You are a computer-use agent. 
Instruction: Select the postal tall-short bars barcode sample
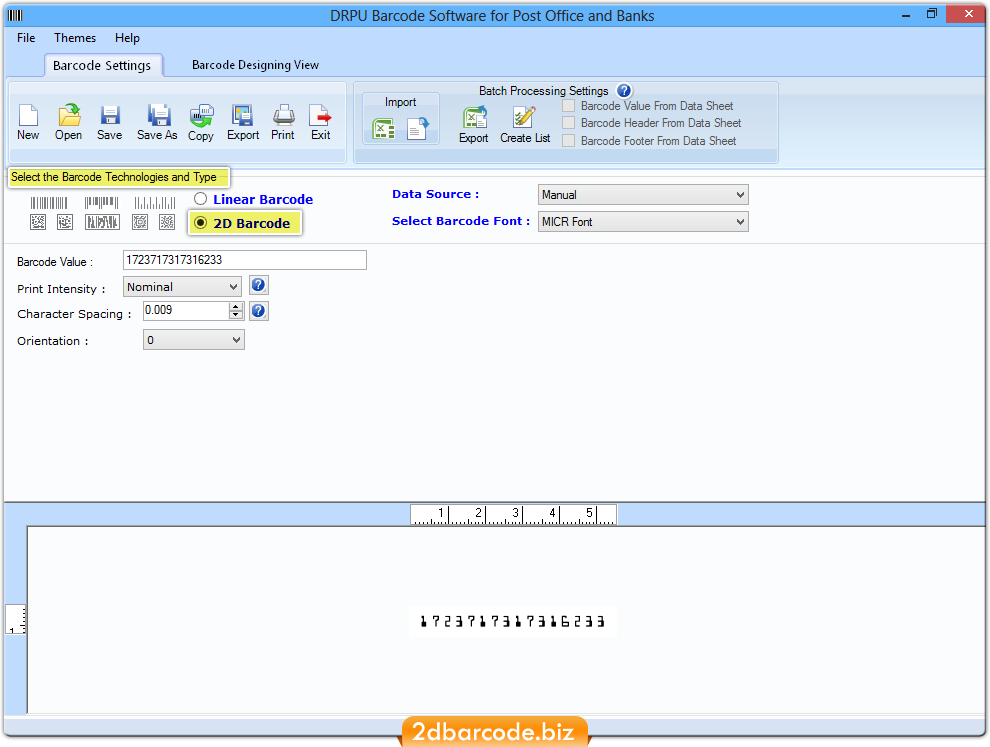155,203
